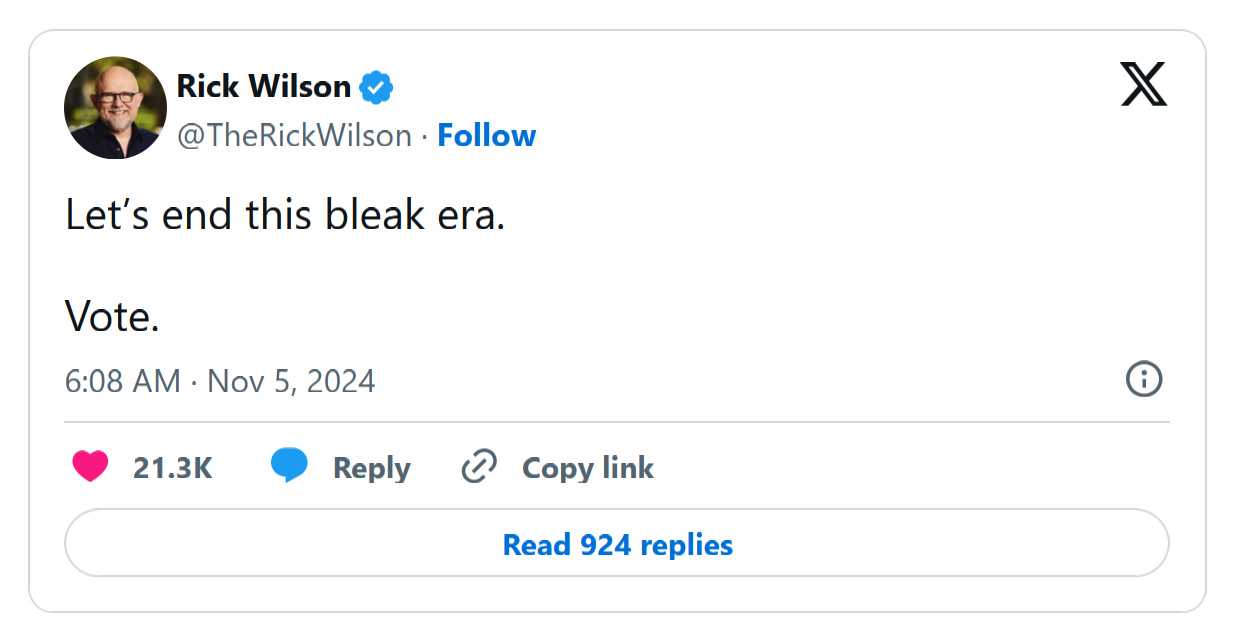Click the "Let's end this bleak era." text
Viewport: 1236px width, 632px height.
pos(285,215)
